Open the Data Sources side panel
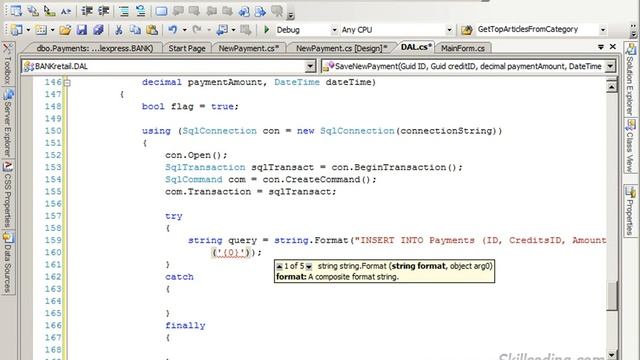The height and width of the screenshot is (360, 640). [x=8, y=262]
